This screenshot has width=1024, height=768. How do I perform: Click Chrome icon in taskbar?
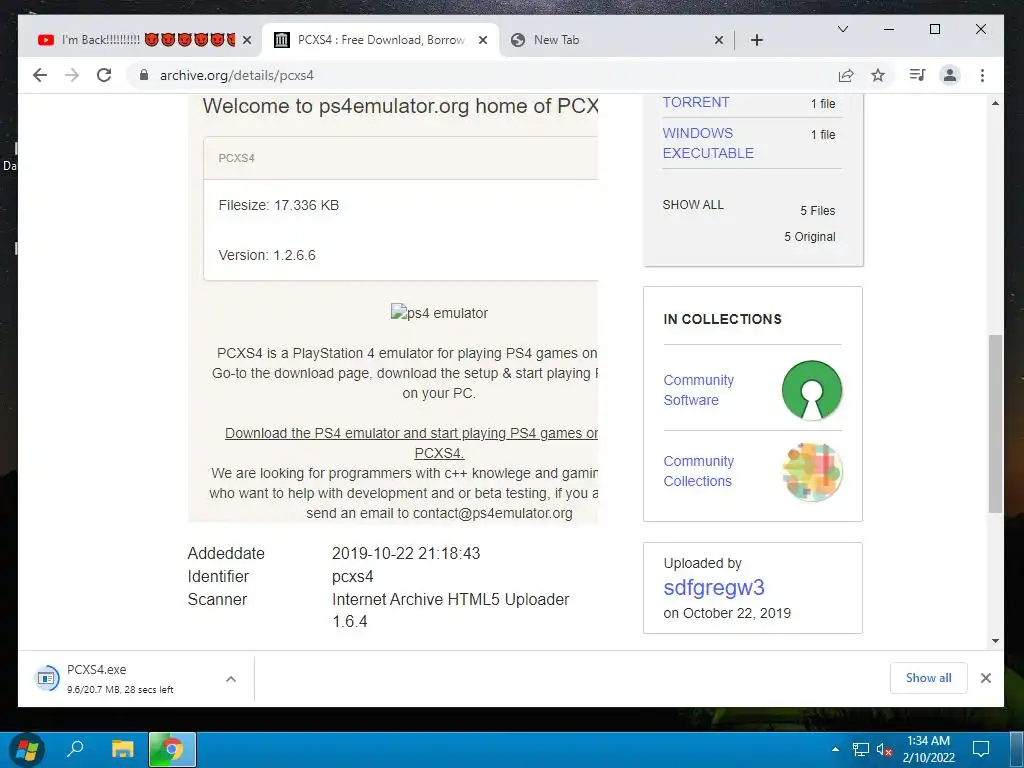[172, 749]
